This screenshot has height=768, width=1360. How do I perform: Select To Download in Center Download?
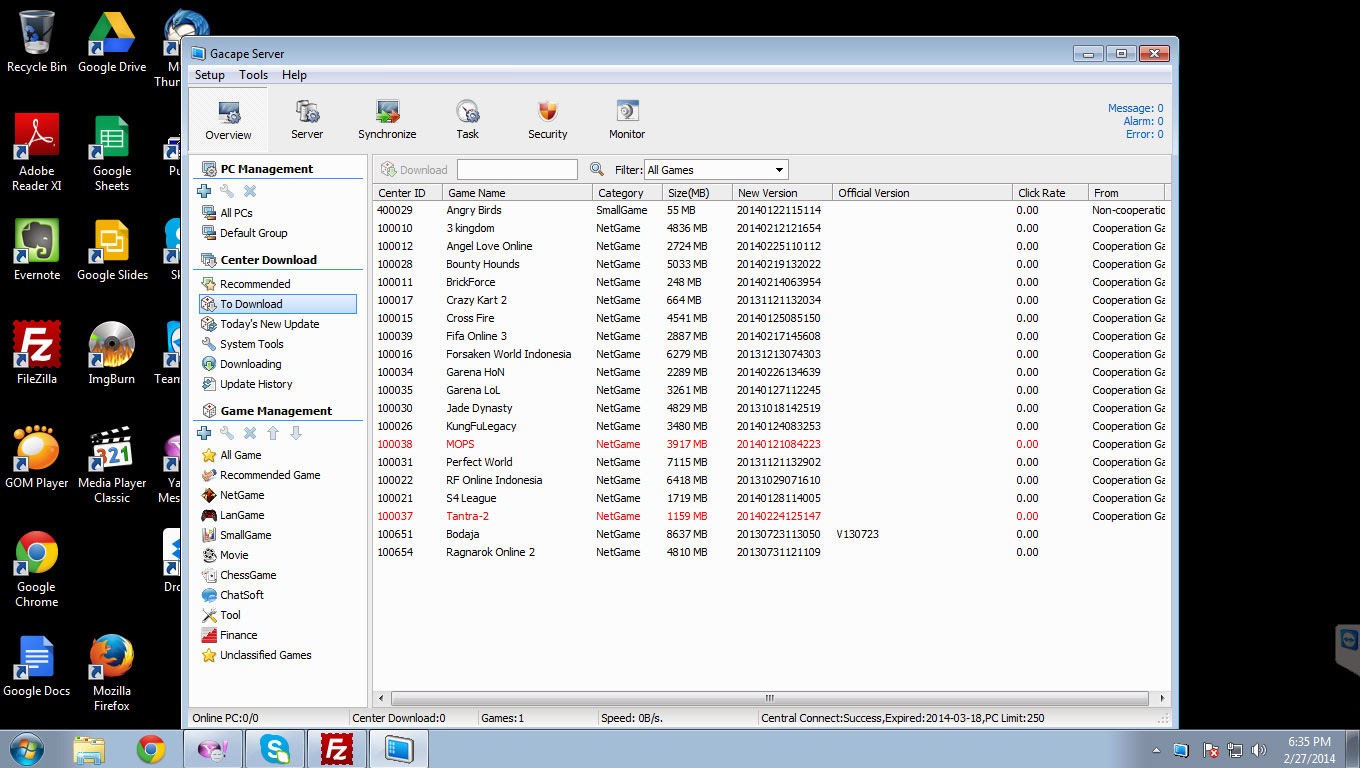pos(277,304)
